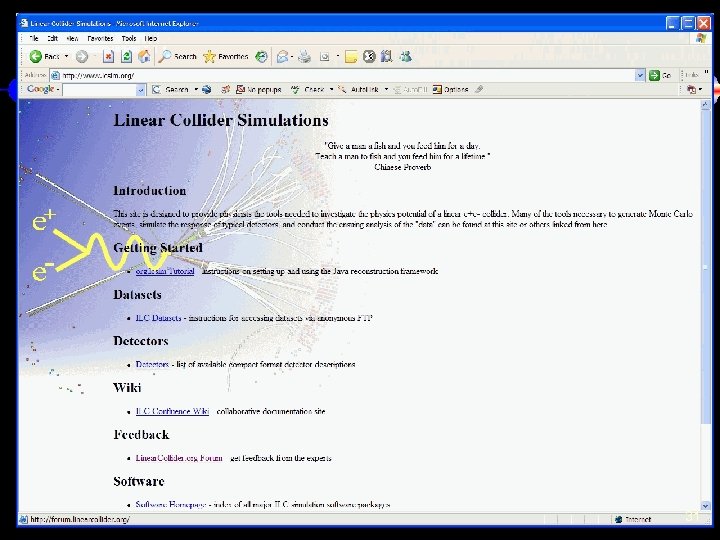Click the highlighter pen icon on the Google toolbar
This screenshot has width=720, height=540.
pyautogui.click(x=479, y=89)
